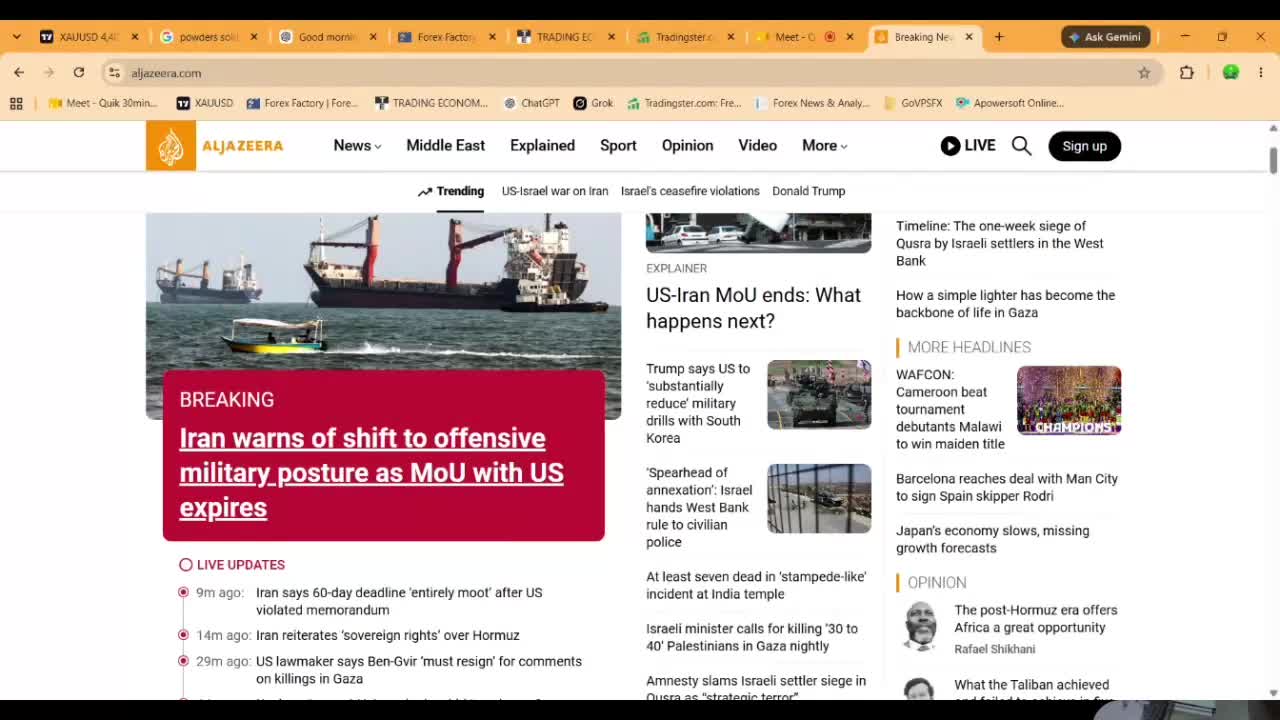Viewport: 1280px width, 720px height.
Task: Open the apps grid in bookmarks bar
Action: tap(16, 103)
